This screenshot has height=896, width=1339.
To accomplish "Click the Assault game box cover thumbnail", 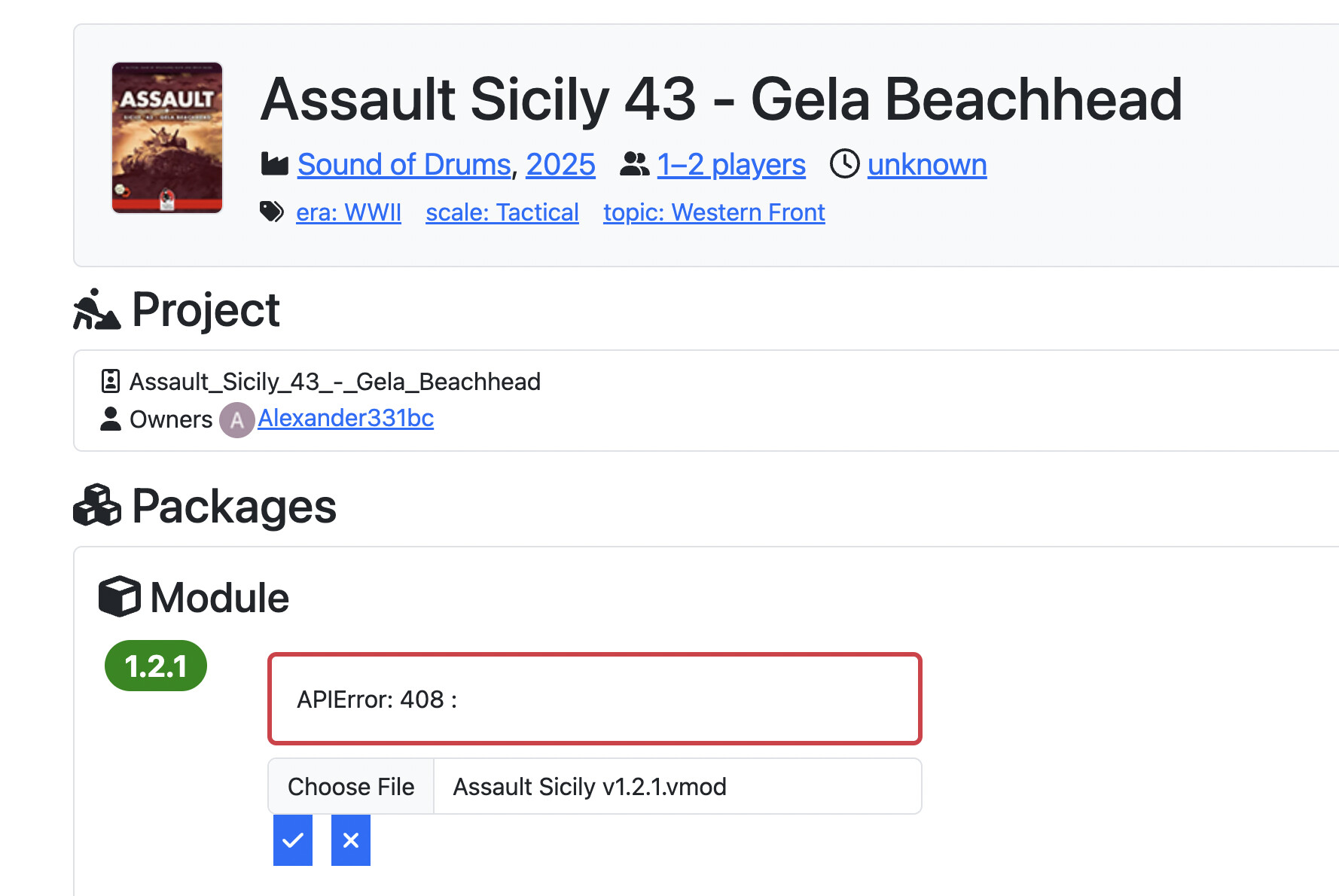I will coord(167,138).
